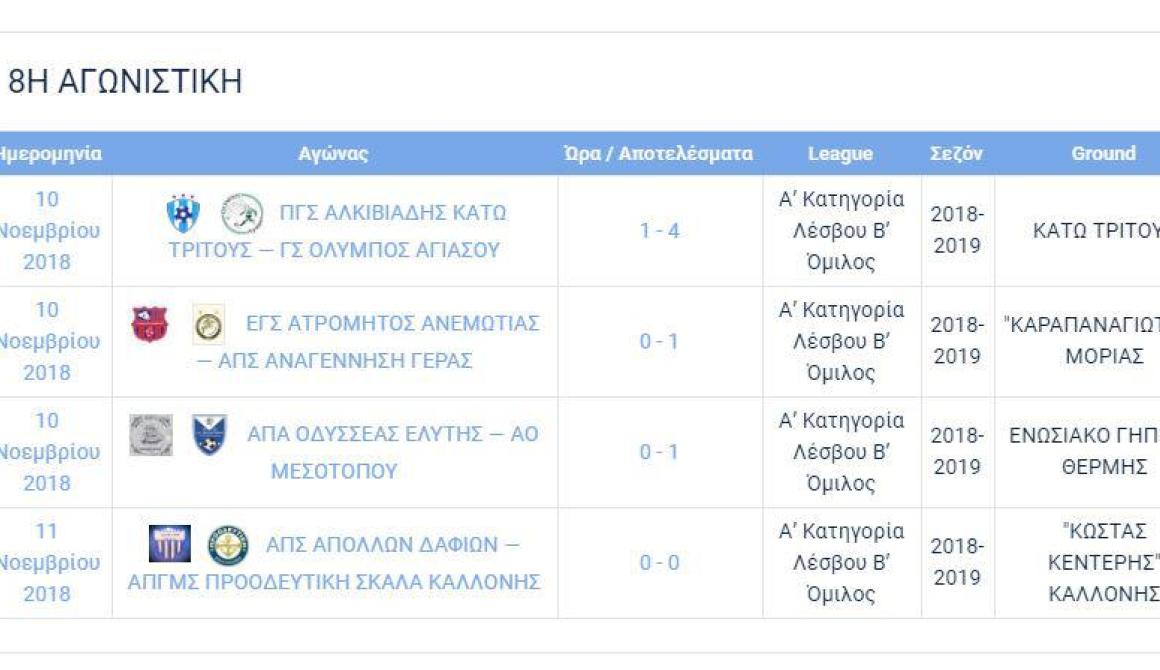Click the ΑΟ Μεσοτόπου blue shield logo
This screenshot has height=670, width=1160.
[x=209, y=435]
